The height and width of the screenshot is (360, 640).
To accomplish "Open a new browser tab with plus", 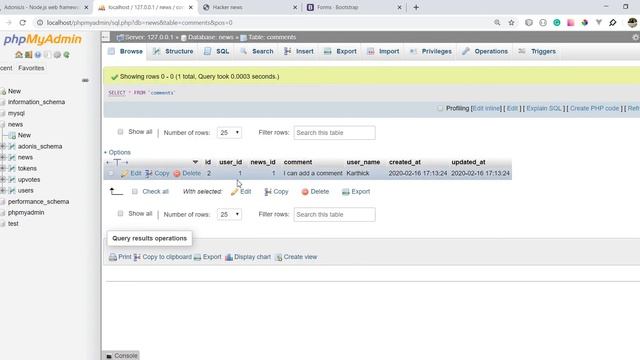I will [x=416, y=7].
